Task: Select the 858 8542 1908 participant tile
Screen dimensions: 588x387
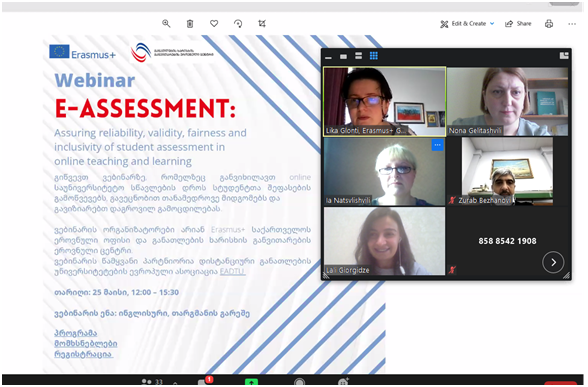Action: [507, 241]
